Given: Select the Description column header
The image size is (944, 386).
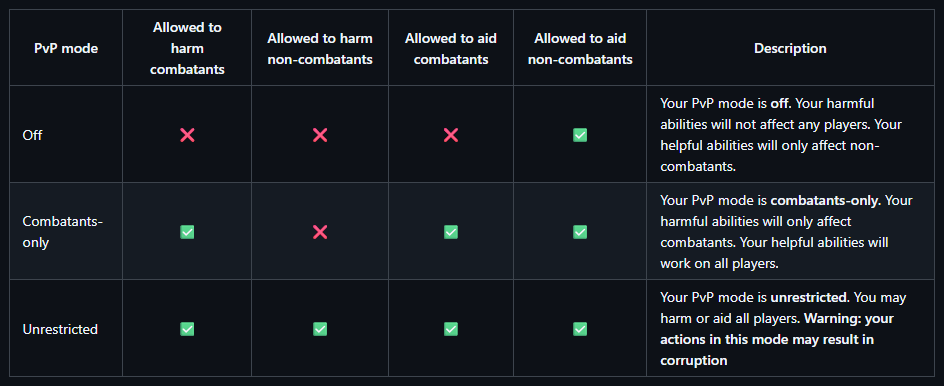Looking at the screenshot, I should 790,48.
